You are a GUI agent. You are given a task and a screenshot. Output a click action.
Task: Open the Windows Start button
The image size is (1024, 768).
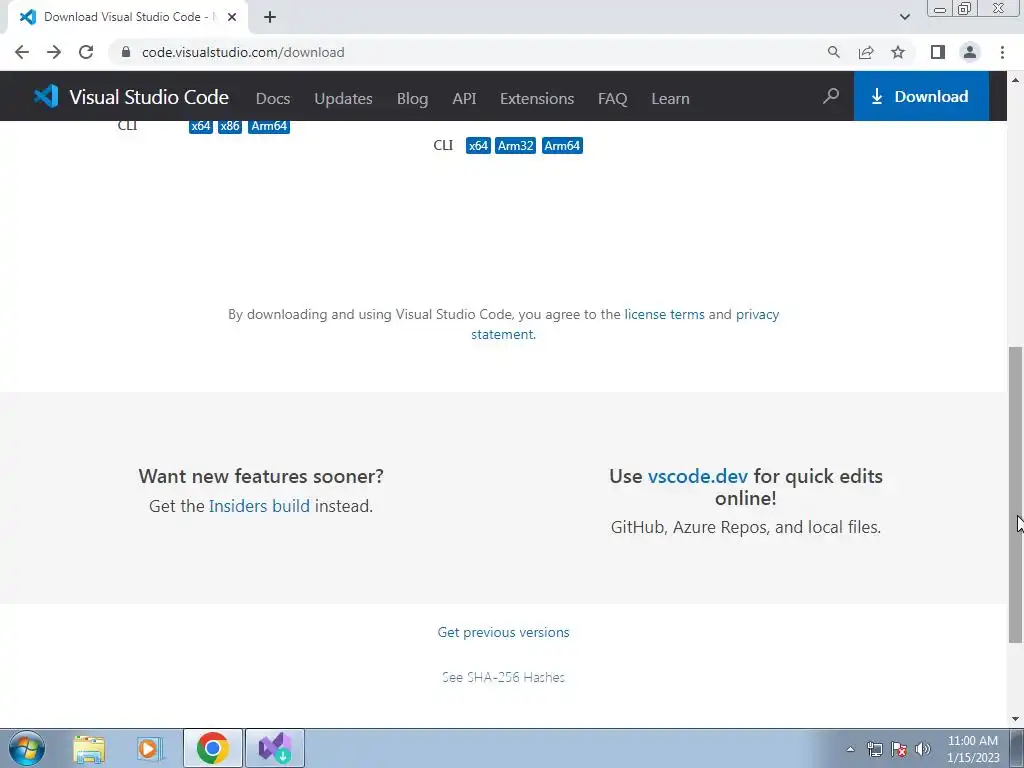coord(27,748)
